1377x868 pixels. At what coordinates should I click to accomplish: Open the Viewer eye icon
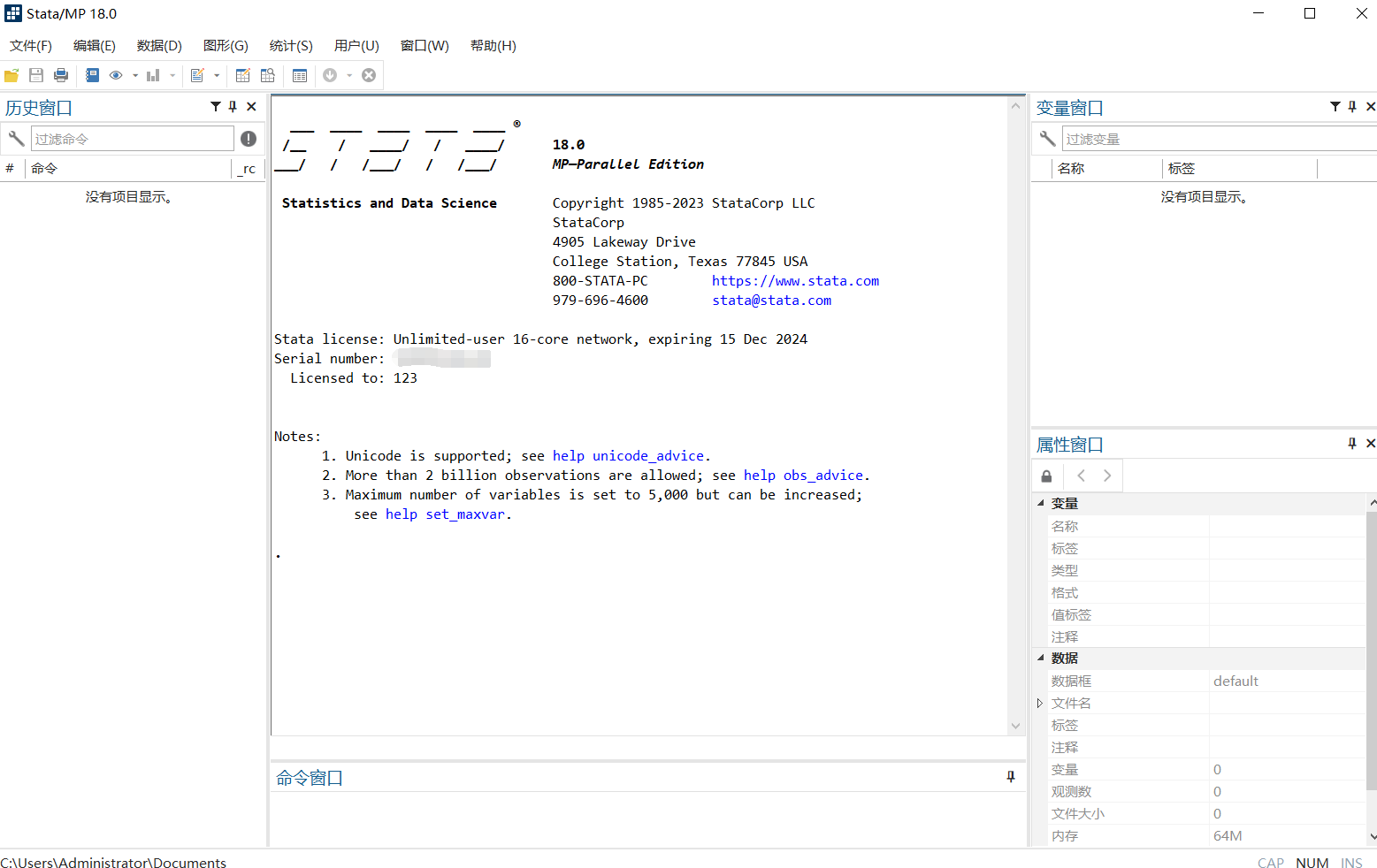click(116, 76)
